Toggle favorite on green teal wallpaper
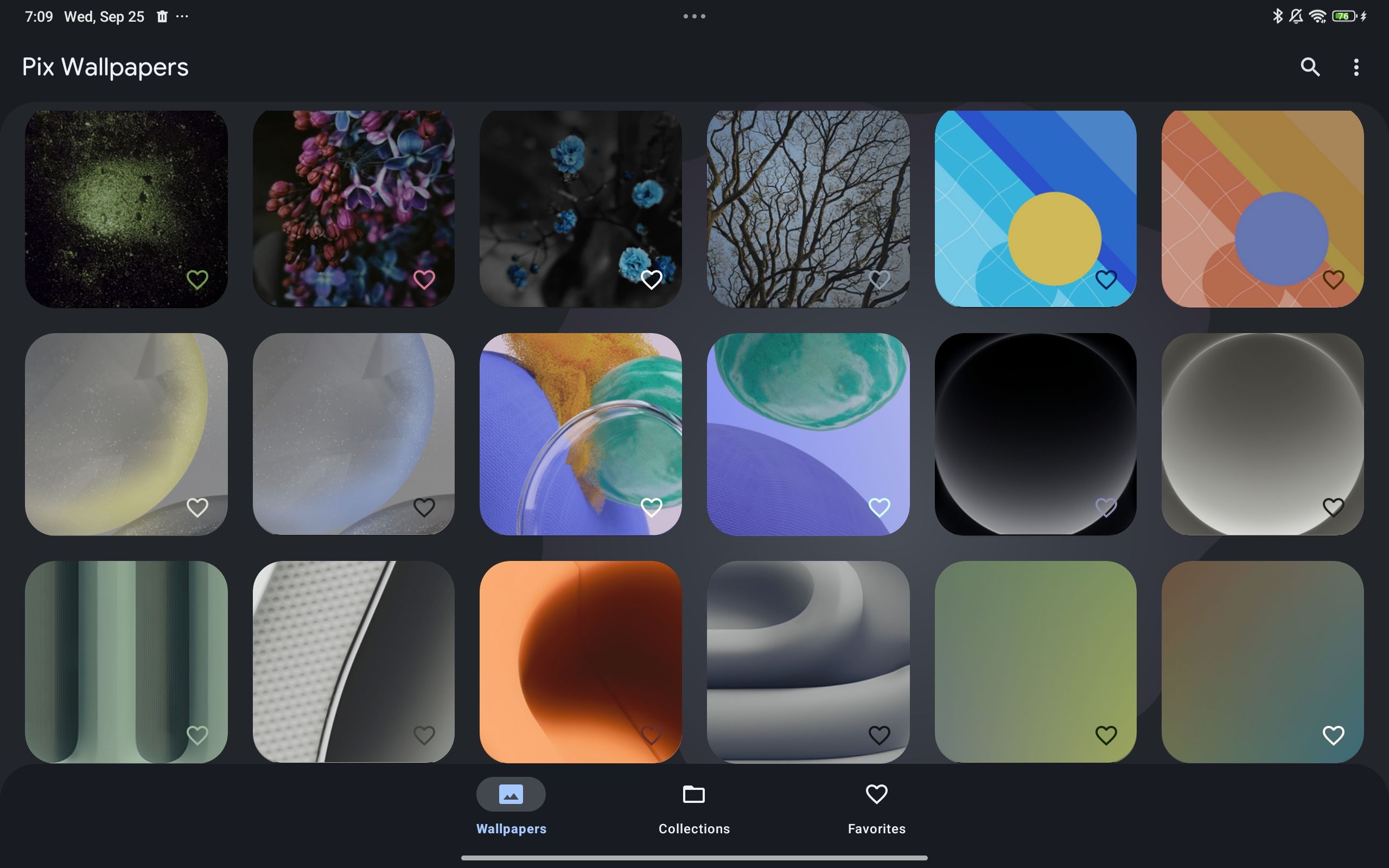The height and width of the screenshot is (868, 1389). [x=197, y=734]
